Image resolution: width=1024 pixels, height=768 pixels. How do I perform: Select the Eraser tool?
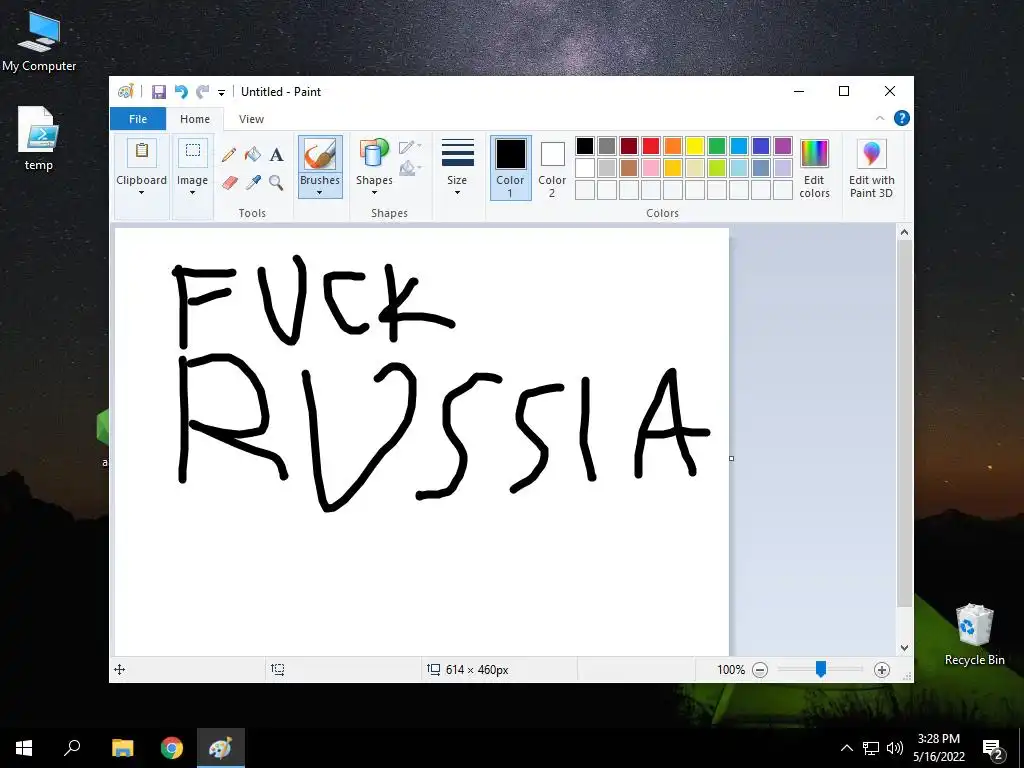pos(229,182)
